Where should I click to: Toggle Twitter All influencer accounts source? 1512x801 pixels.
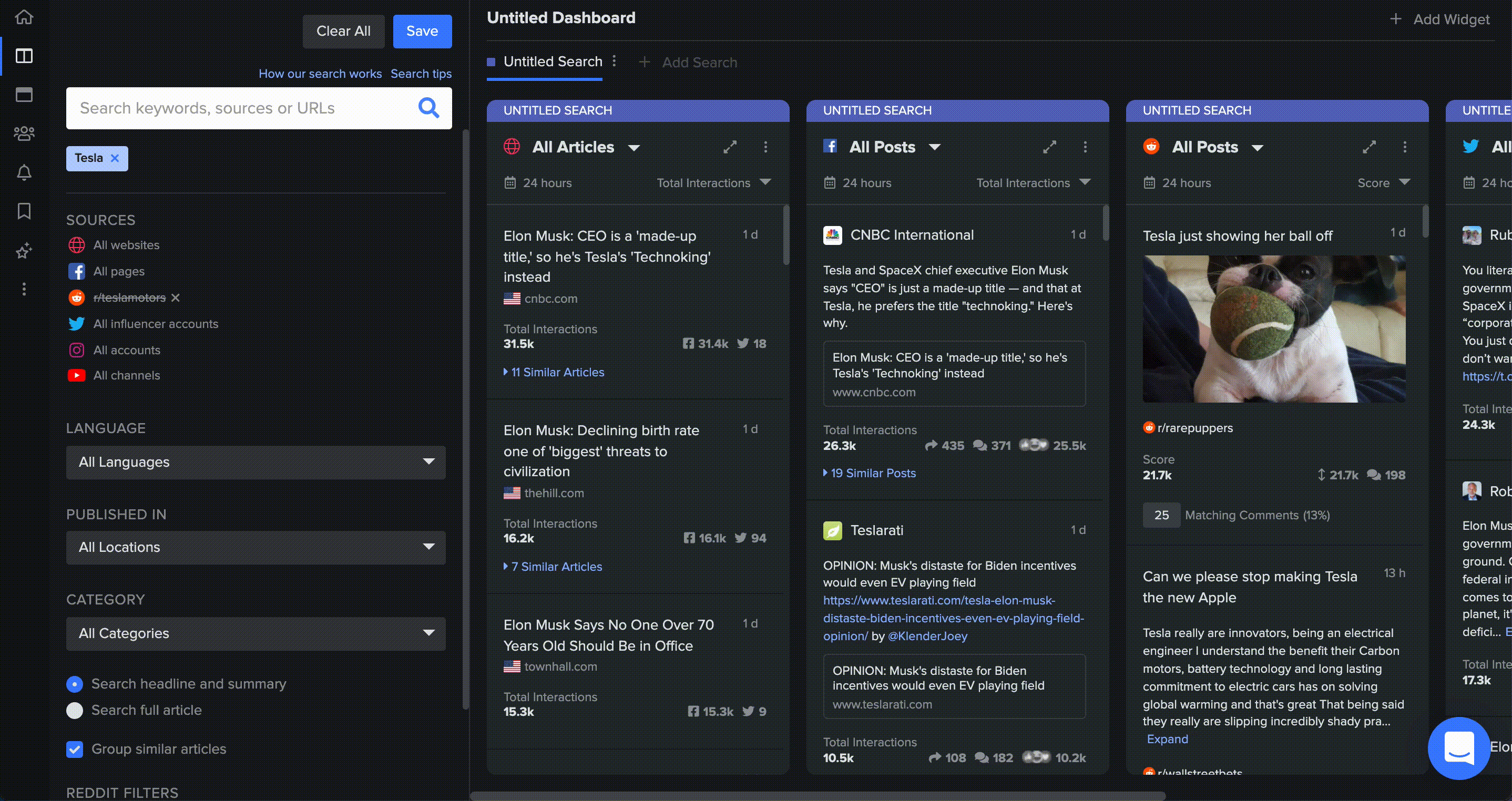[x=143, y=323]
